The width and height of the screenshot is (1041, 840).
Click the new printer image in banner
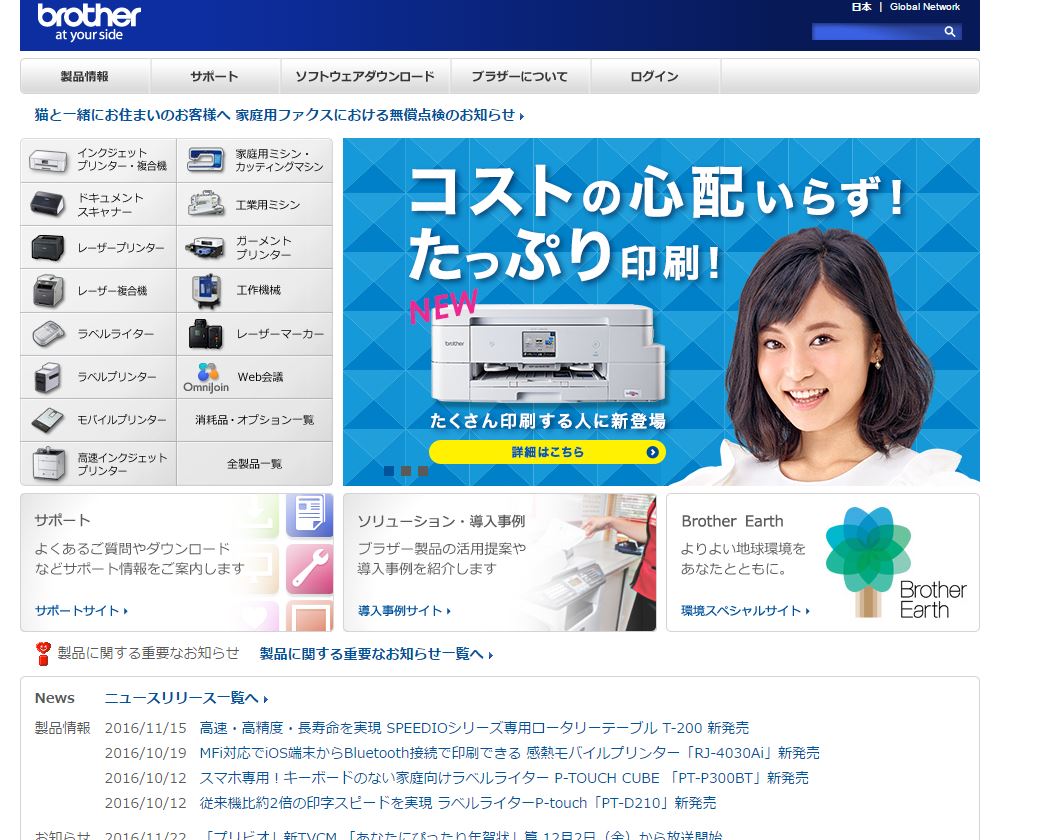(548, 353)
